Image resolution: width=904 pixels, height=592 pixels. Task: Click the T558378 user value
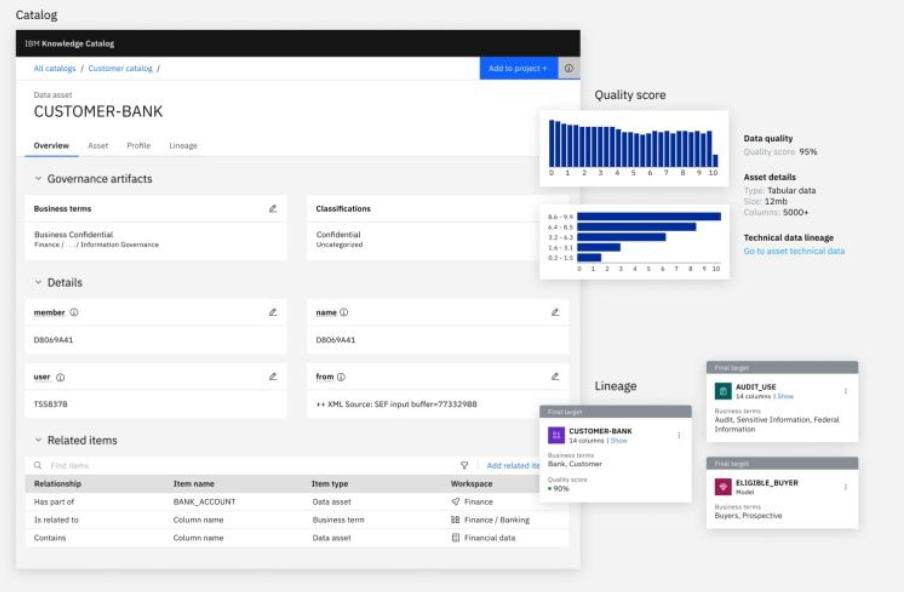pyautogui.click(x=51, y=405)
